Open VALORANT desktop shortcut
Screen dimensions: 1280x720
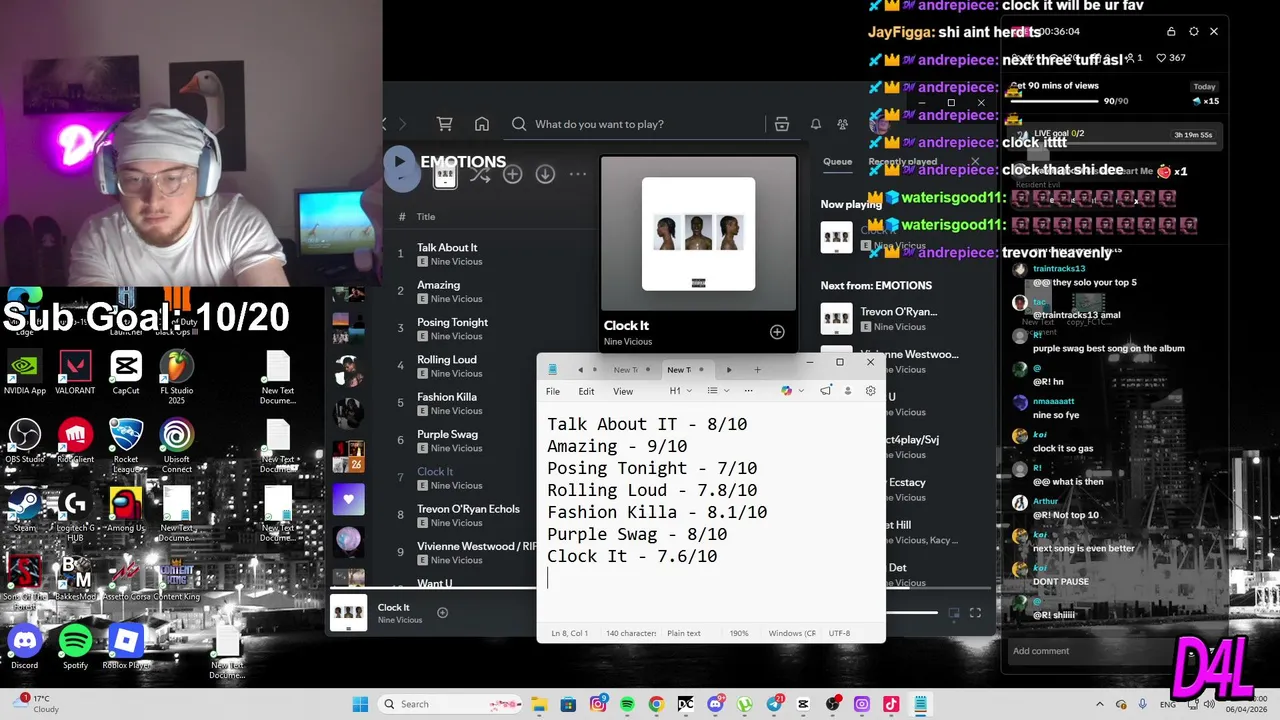(75, 373)
